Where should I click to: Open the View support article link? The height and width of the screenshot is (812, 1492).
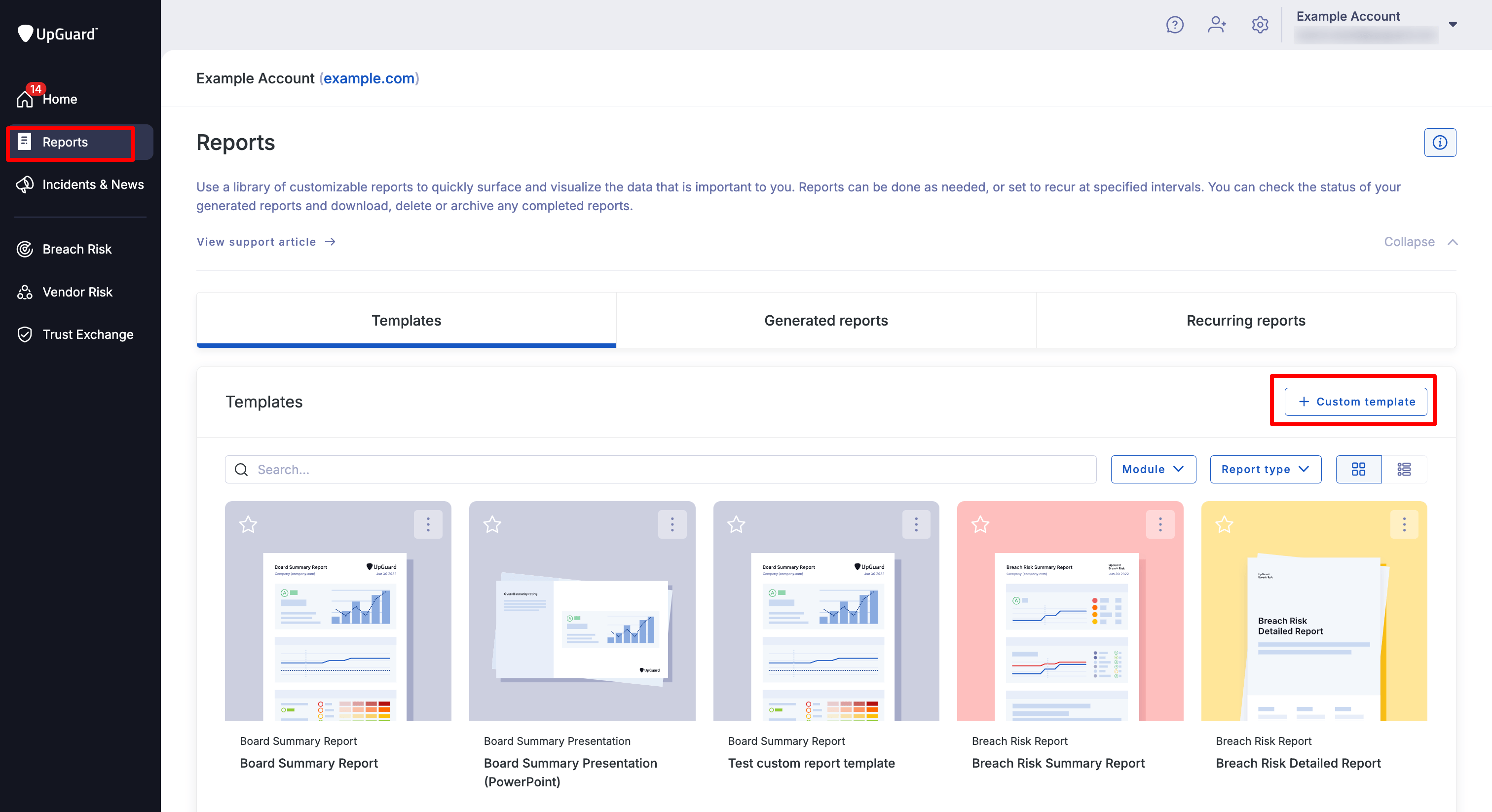point(256,242)
